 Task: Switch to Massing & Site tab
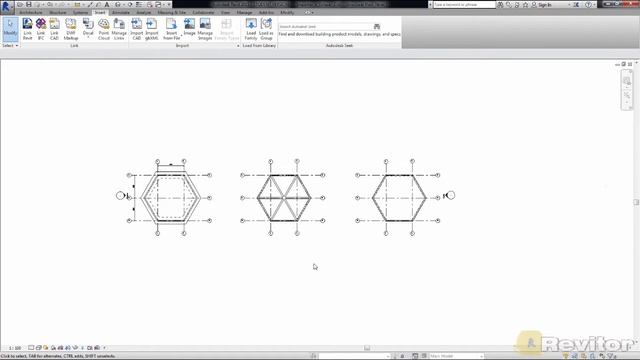[172, 13]
